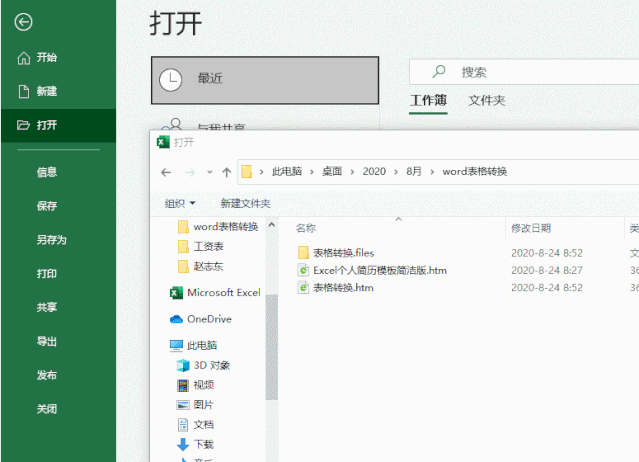Screen dimensions: 639x462
Task: Click scroll-up arrow of navigation pane
Action: tap(272, 224)
